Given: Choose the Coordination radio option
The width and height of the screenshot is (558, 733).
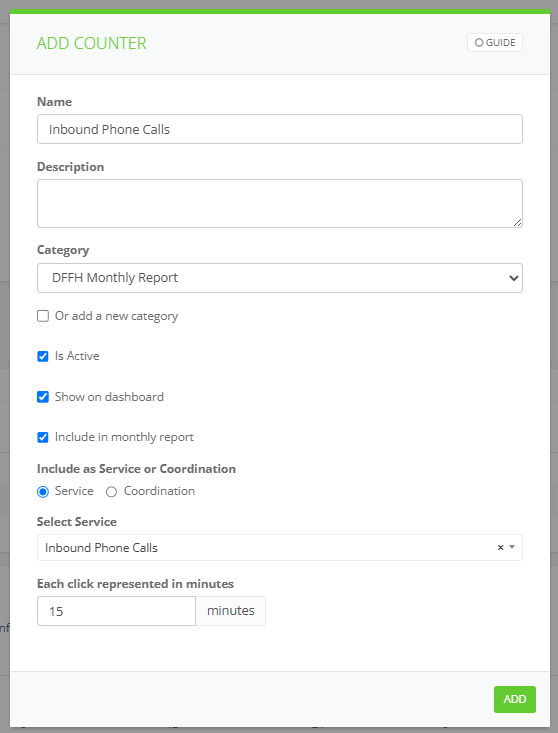Looking at the screenshot, I should (x=111, y=492).
